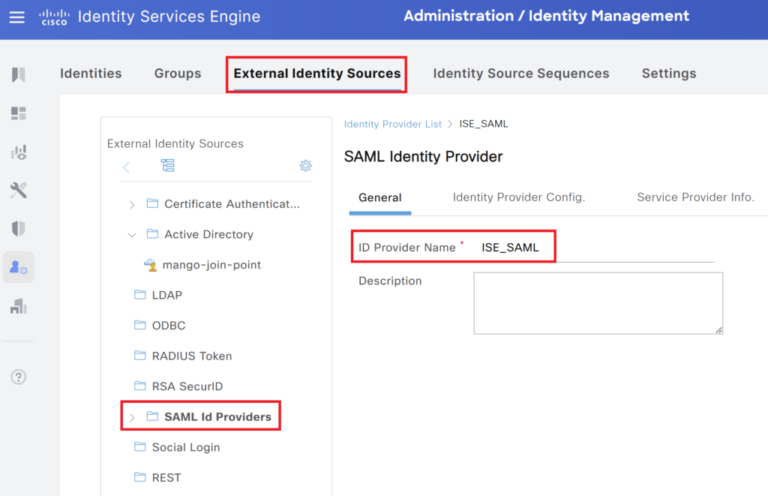Click the SAML Id Providers folder icon

click(152, 416)
